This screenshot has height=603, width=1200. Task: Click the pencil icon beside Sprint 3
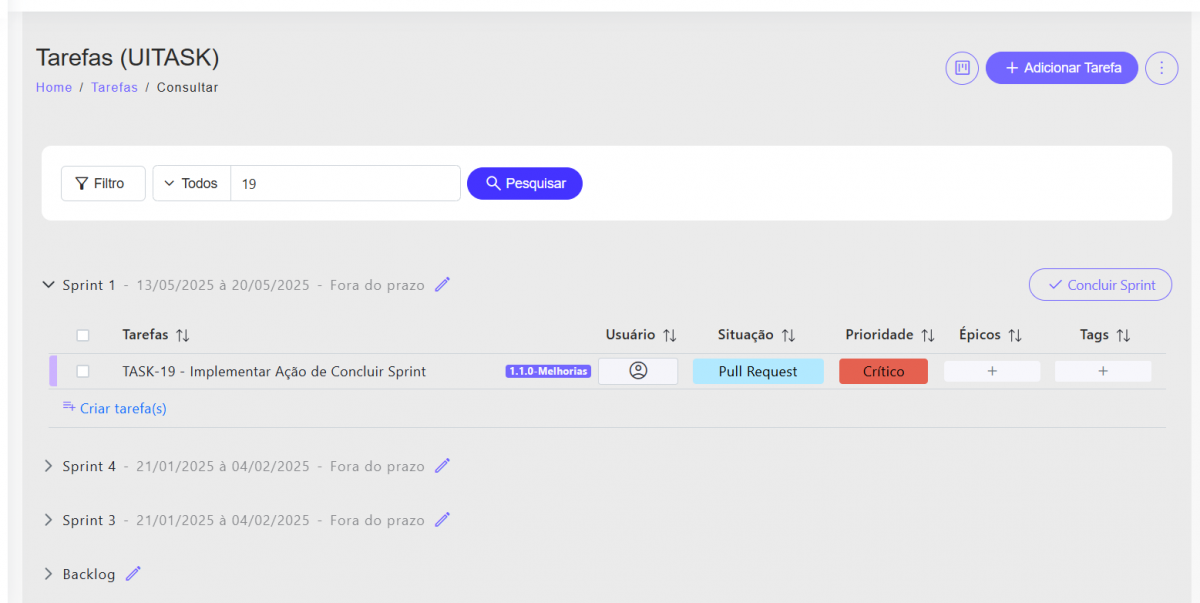coord(442,520)
